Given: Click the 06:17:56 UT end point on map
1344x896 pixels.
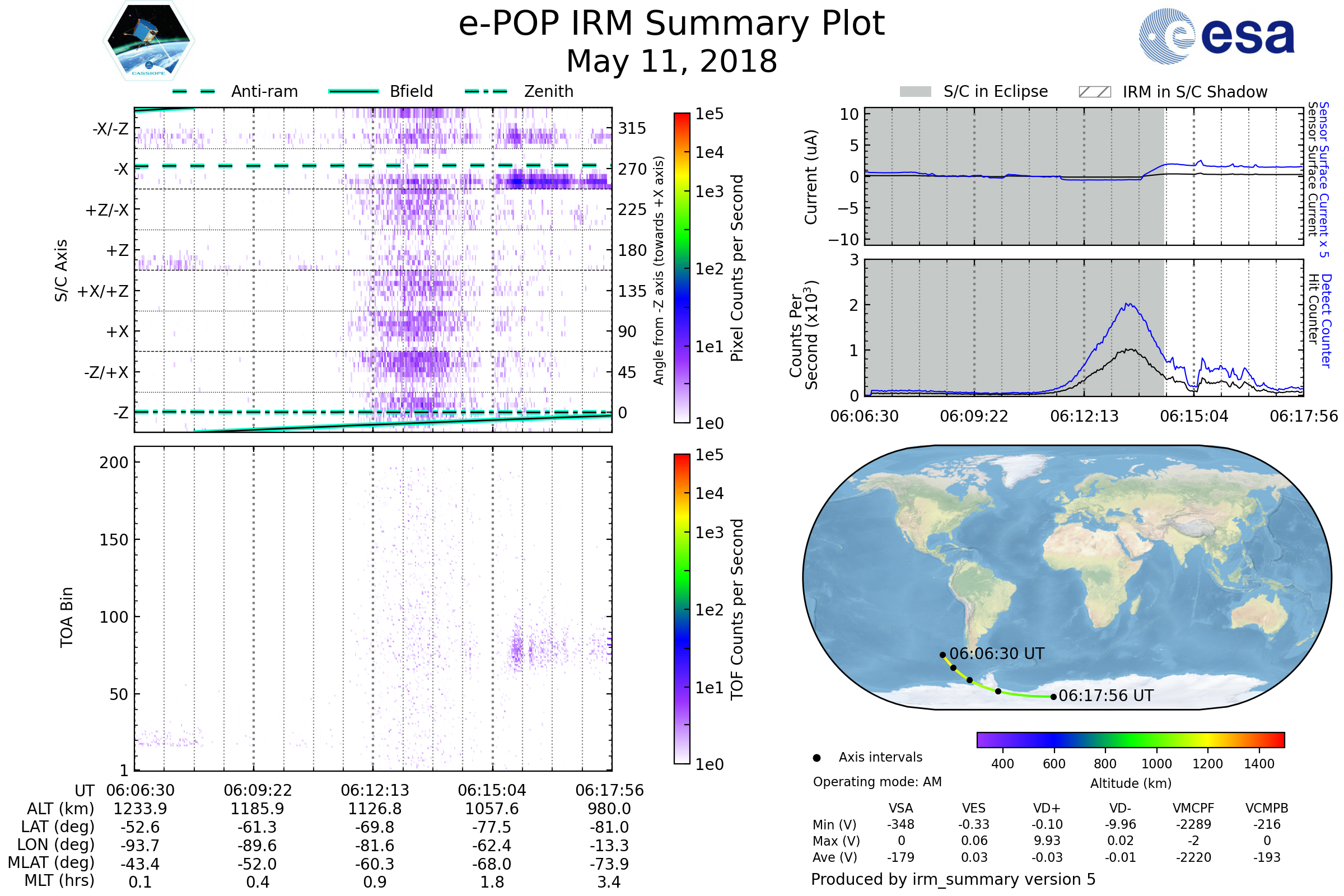Looking at the screenshot, I should 1053,697.
